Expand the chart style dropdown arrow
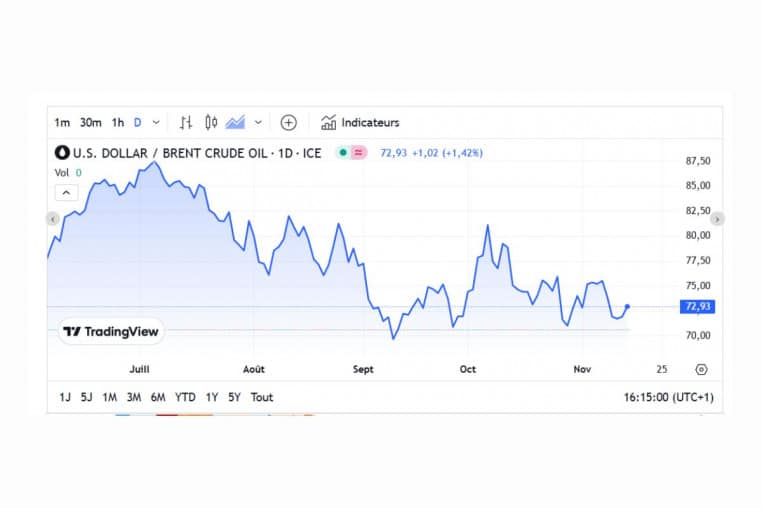 [258, 123]
